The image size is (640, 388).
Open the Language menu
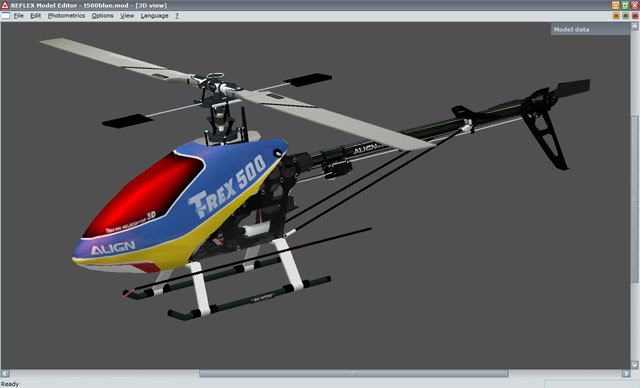(154, 16)
